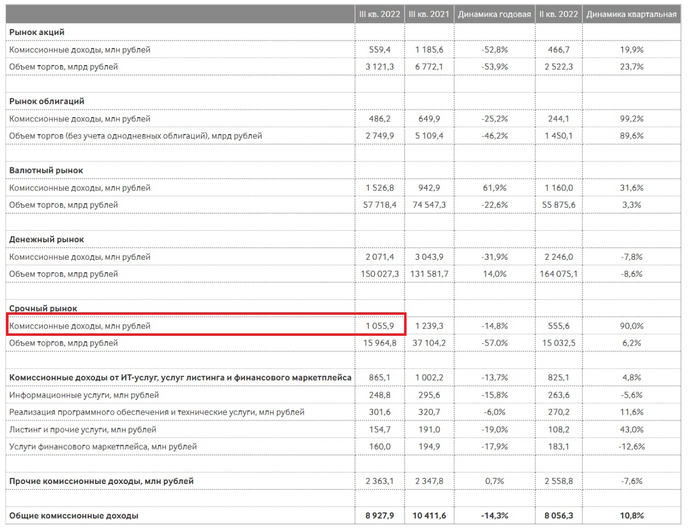Select the "Информационные услуги, млн рублей" row label

(81, 394)
